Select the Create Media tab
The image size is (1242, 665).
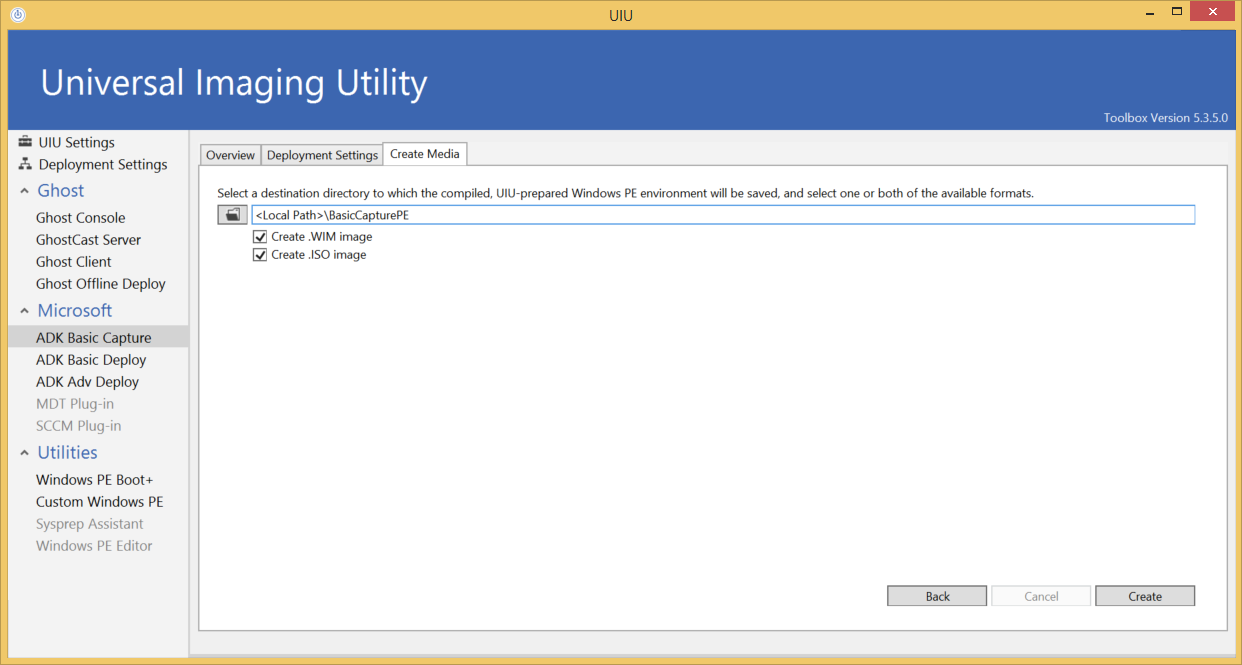(425, 154)
